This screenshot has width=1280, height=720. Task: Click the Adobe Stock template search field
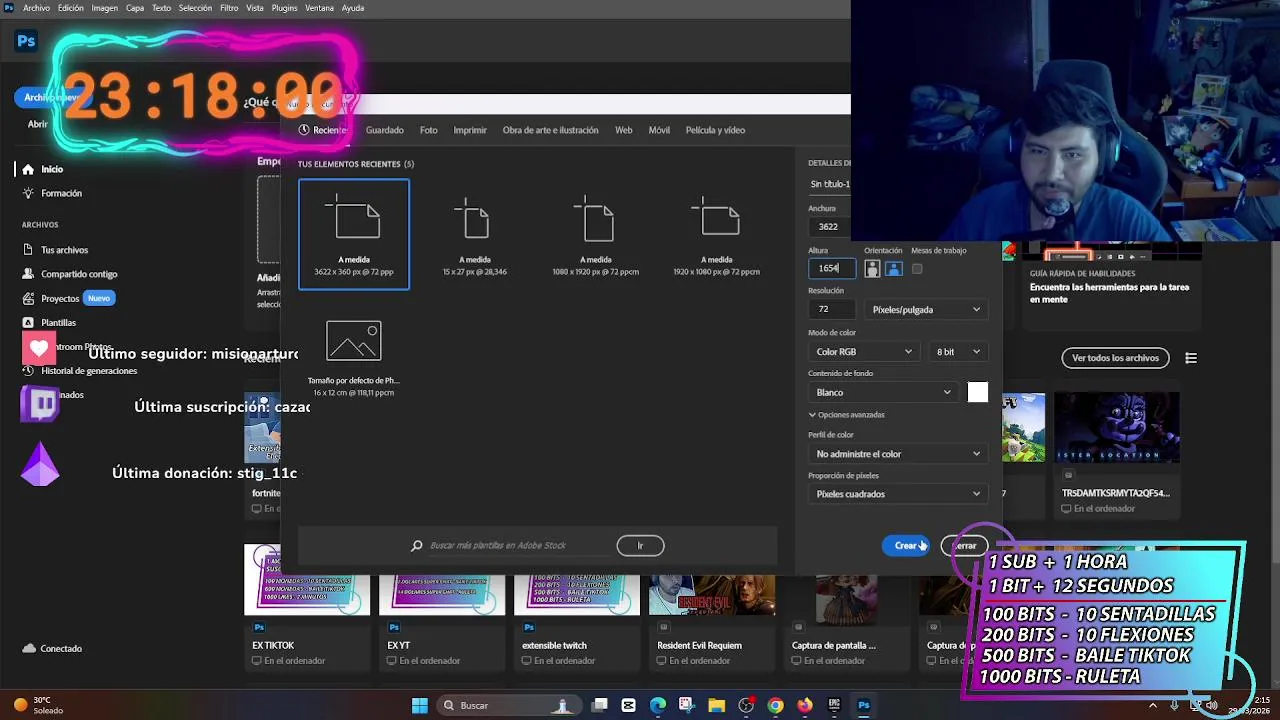(518, 545)
